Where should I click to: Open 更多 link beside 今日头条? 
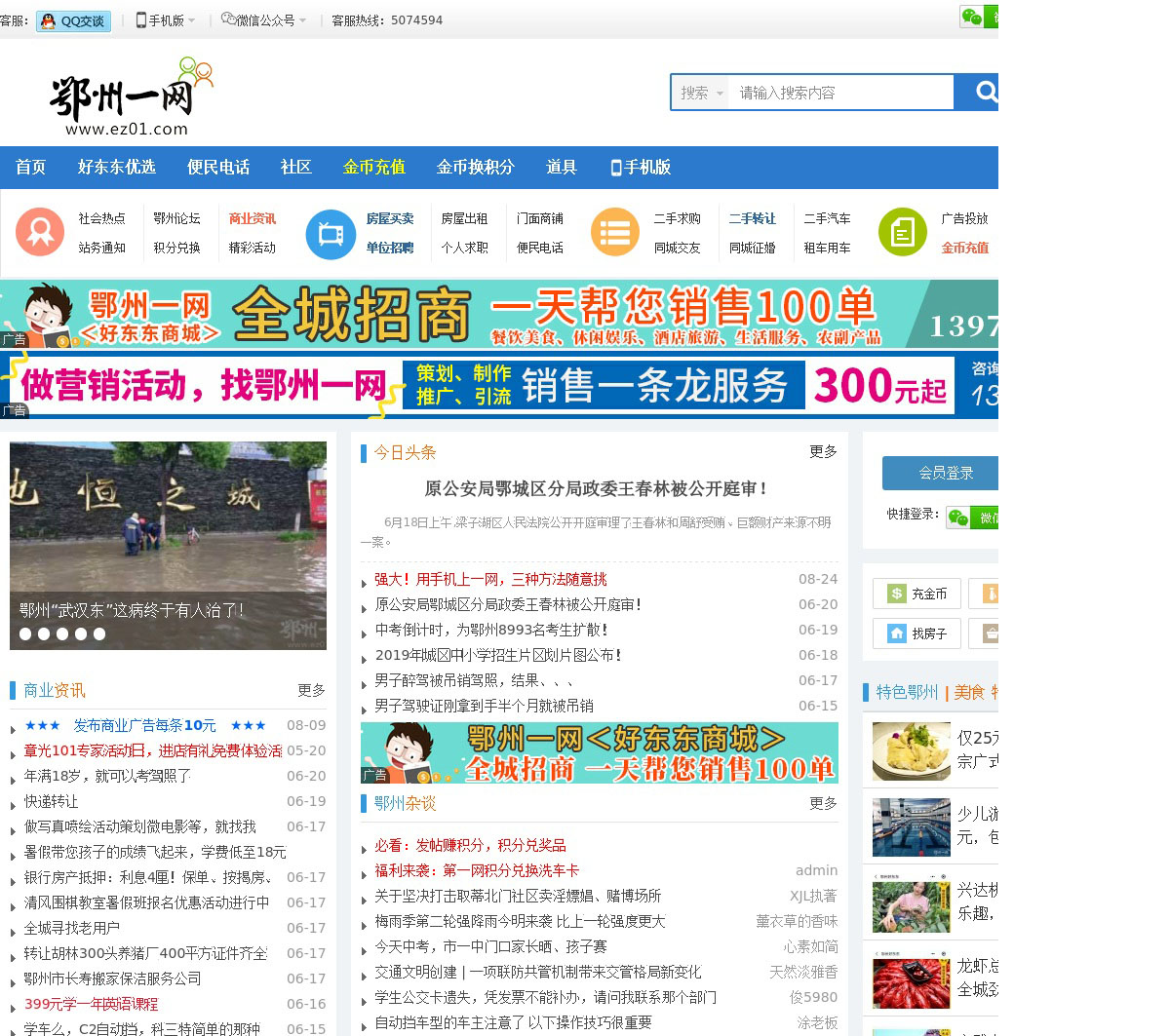point(822,452)
